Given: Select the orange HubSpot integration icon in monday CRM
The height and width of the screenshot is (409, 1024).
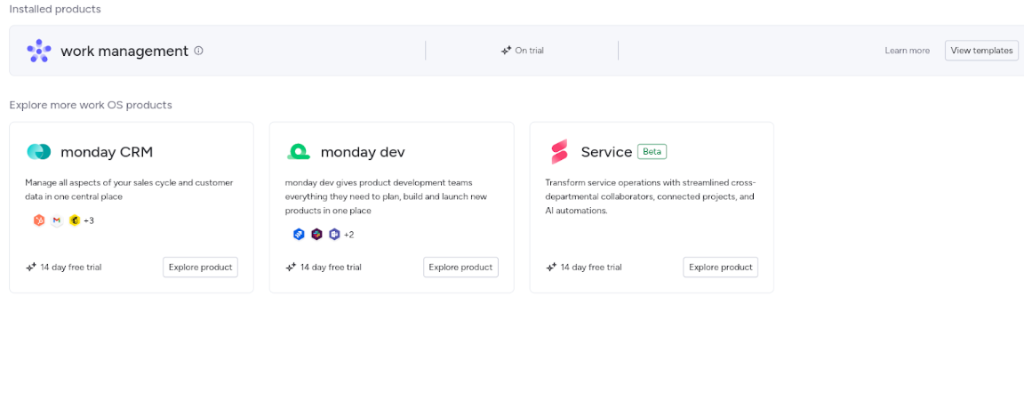Looking at the screenshot, I should point(39,221).
